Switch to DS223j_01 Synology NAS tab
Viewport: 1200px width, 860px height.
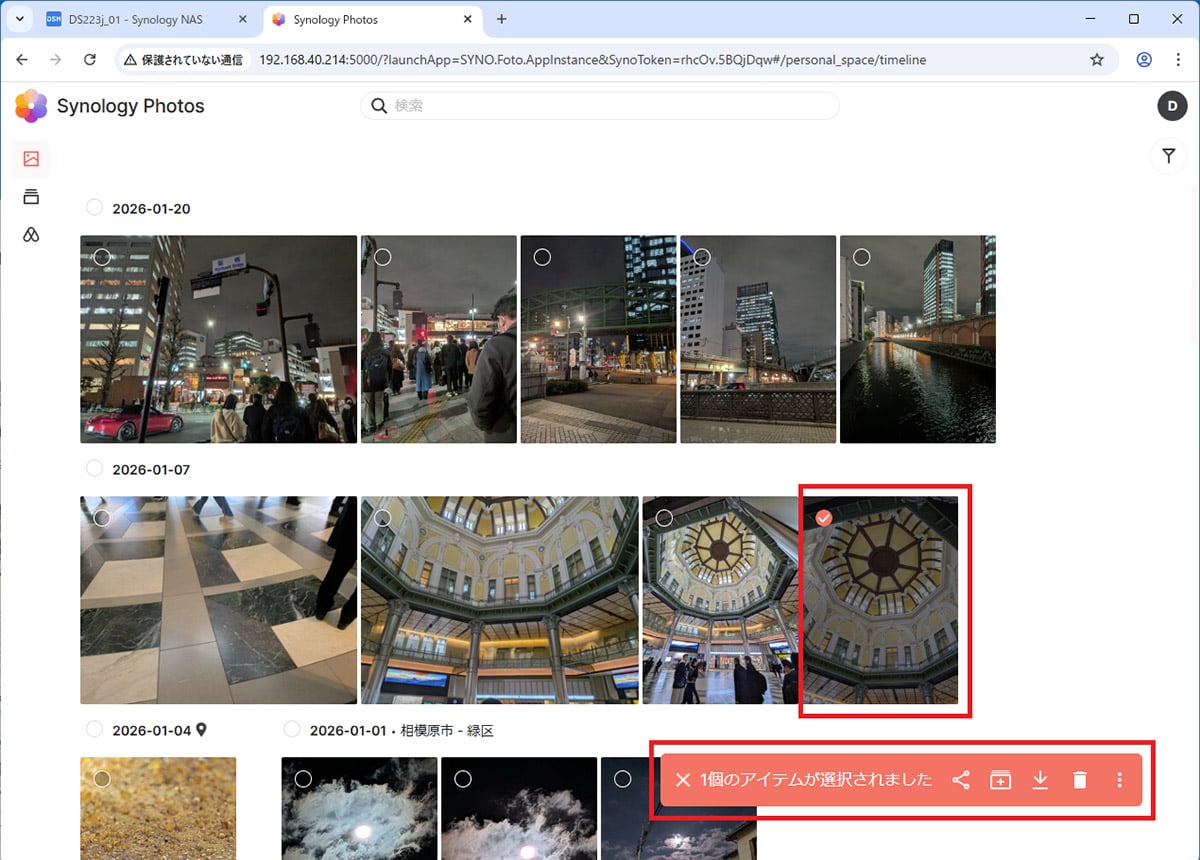145,20
